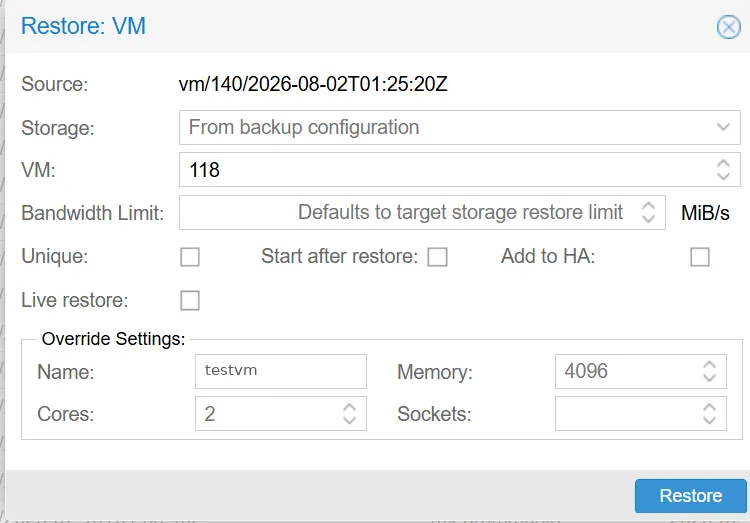Click the Name override field

tap(281, 371)
